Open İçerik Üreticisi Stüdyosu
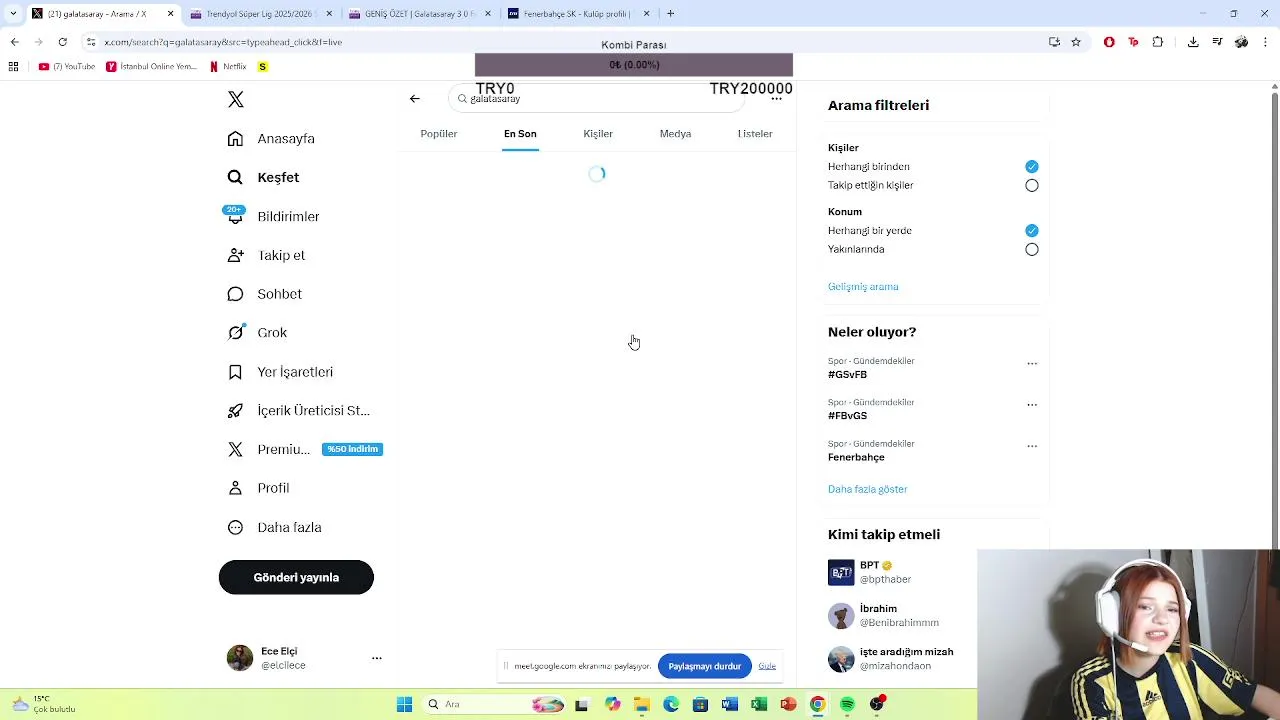 click(298, 411)
